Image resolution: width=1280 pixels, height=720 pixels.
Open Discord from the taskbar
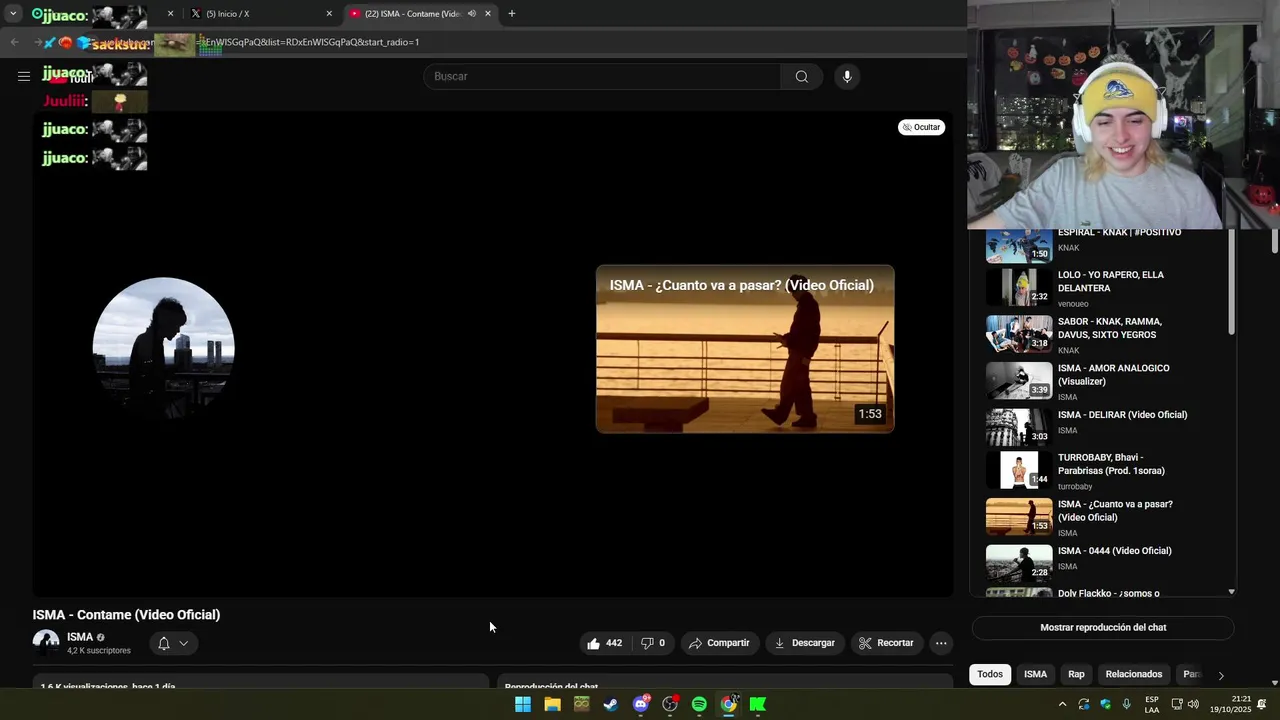[x=641, y=704]
